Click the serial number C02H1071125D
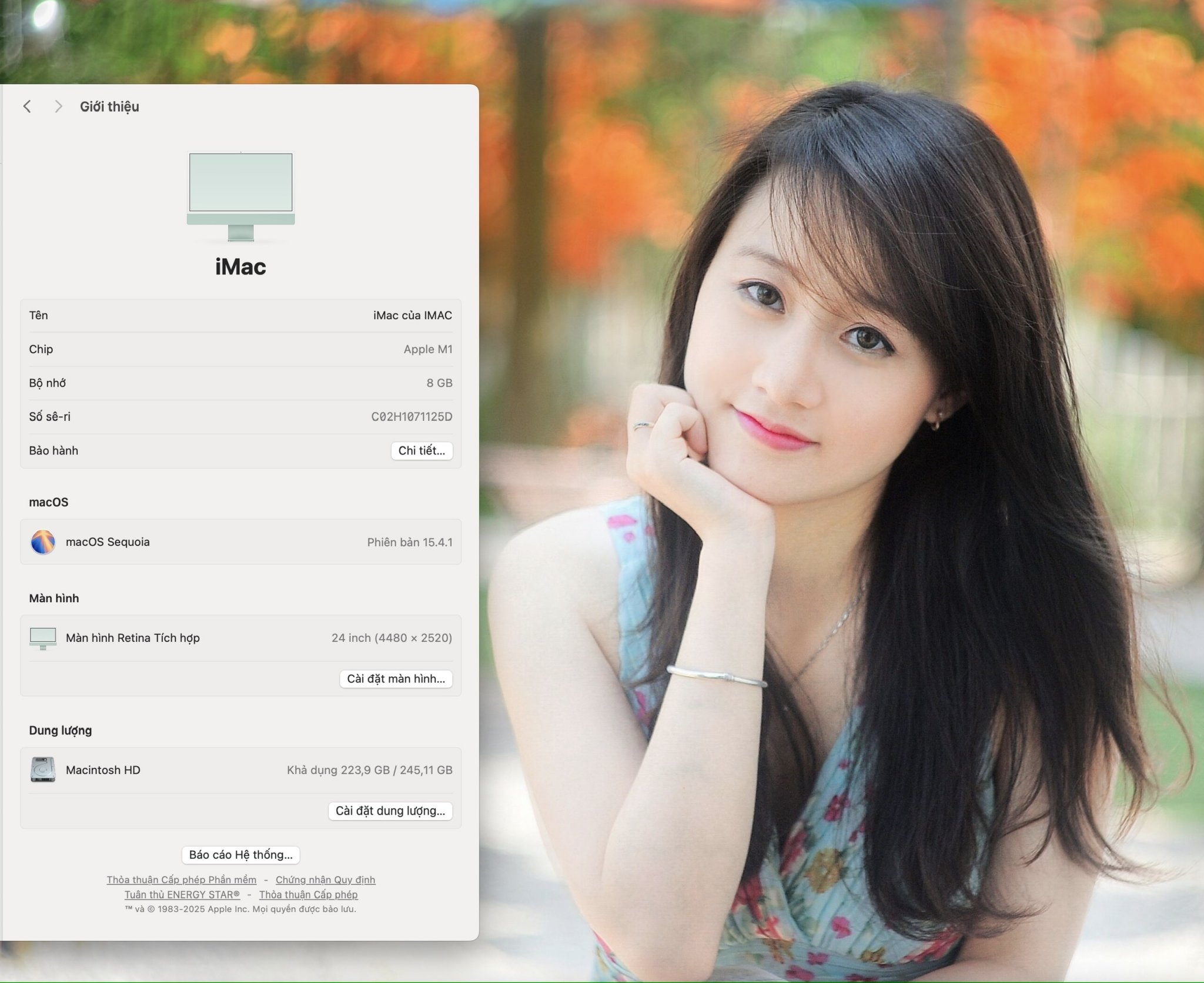Image resolution: width=1204 pixels, height=983 pixels. pos(412,417)
